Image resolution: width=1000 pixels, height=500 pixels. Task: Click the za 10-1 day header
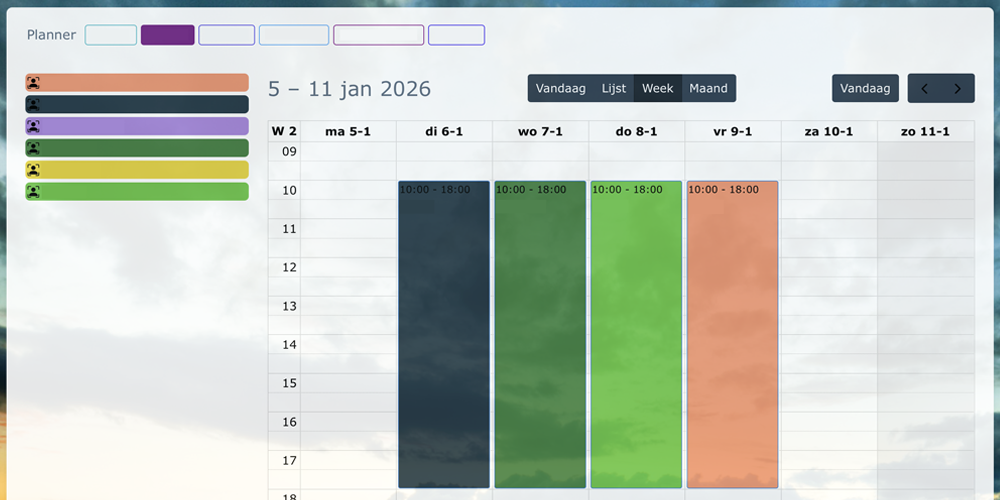click(x=828, y=131)
